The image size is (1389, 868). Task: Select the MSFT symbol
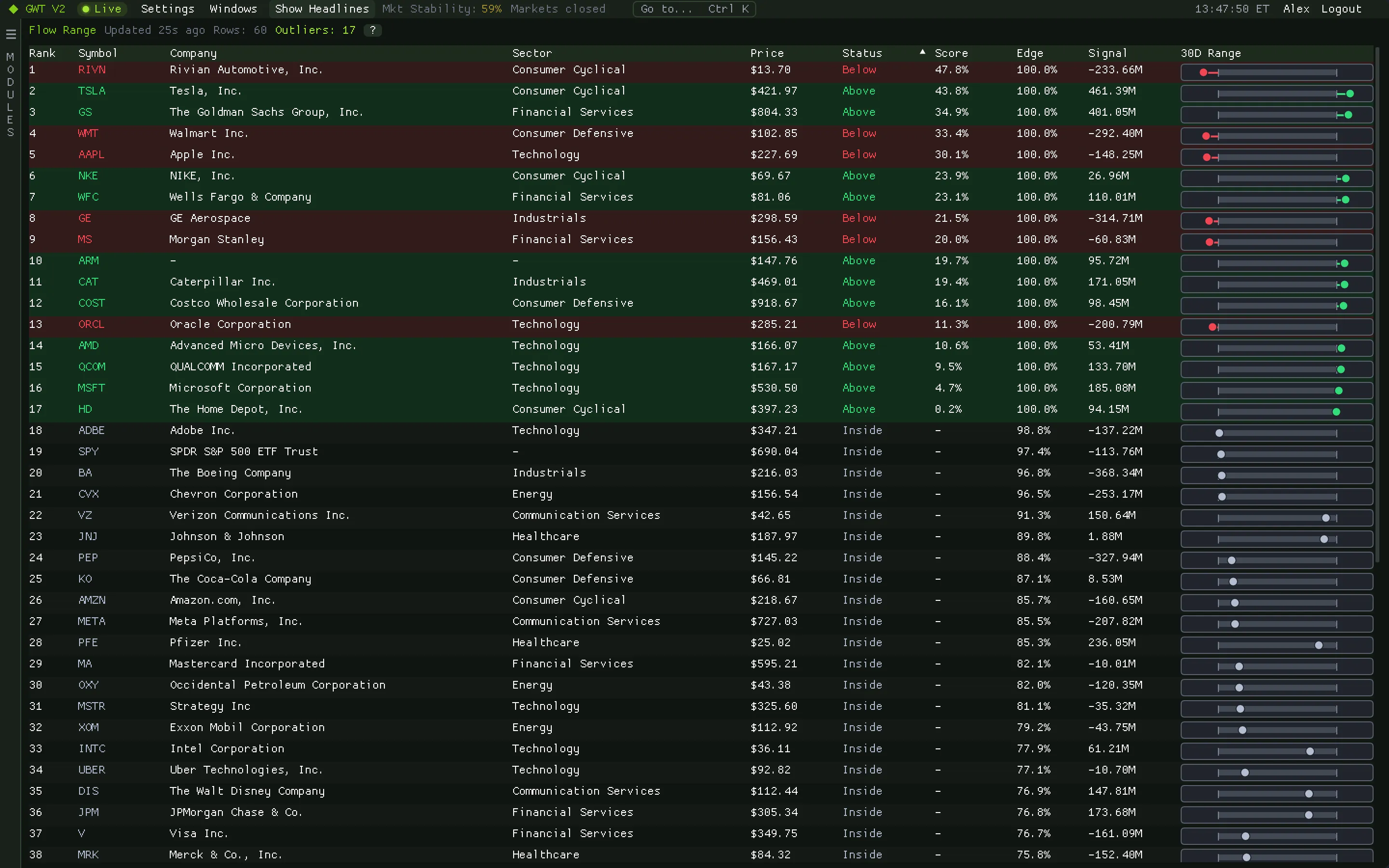click(91, 388)
